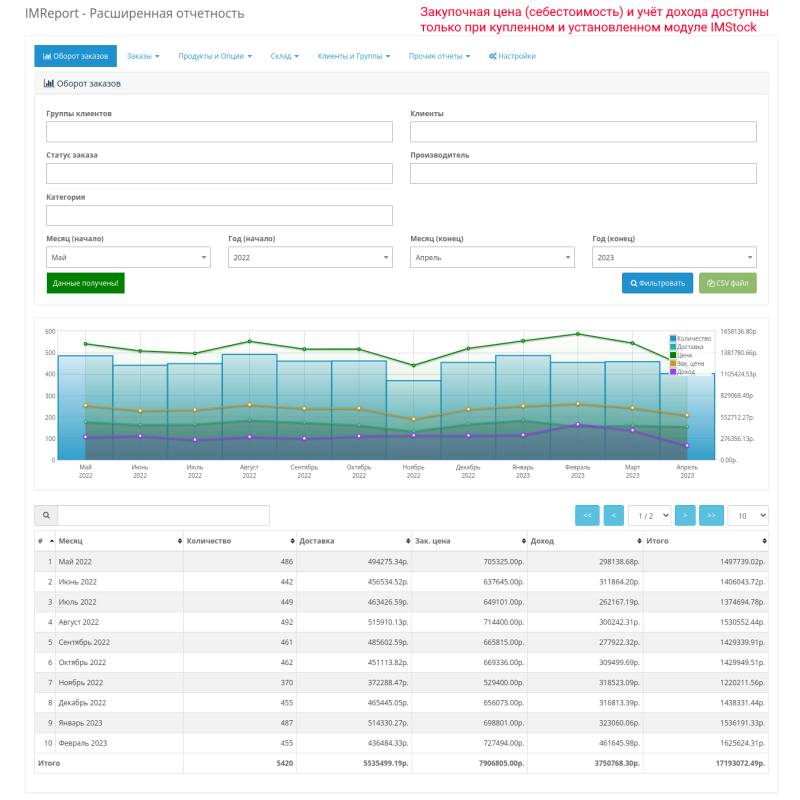
Task: Click the magnifier search icon above the table
Action: tap(48, 514)
